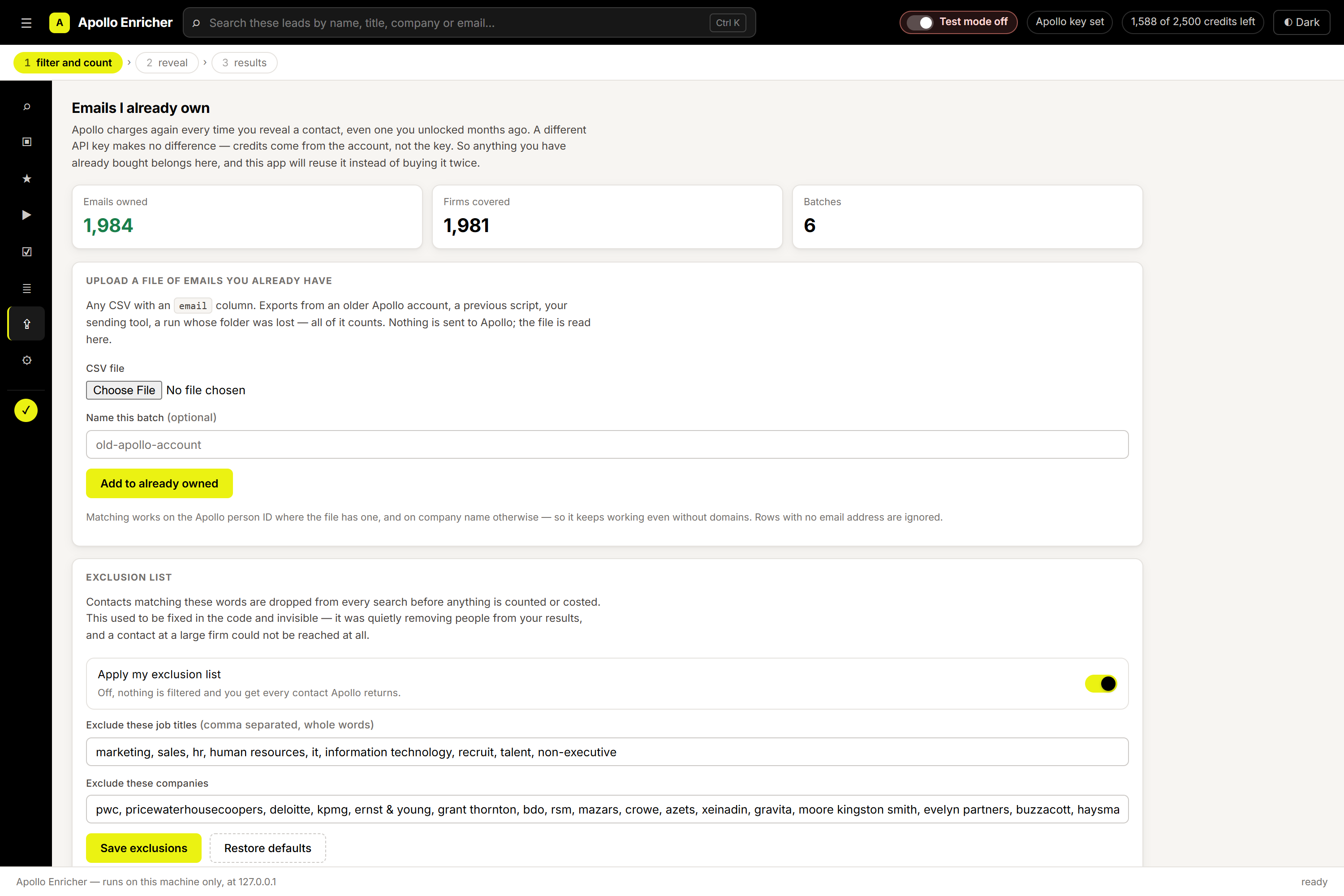This screenshot has height=896, width=1344.
Task: Open the square panel icon in sidebar
Action: [26, 142]
